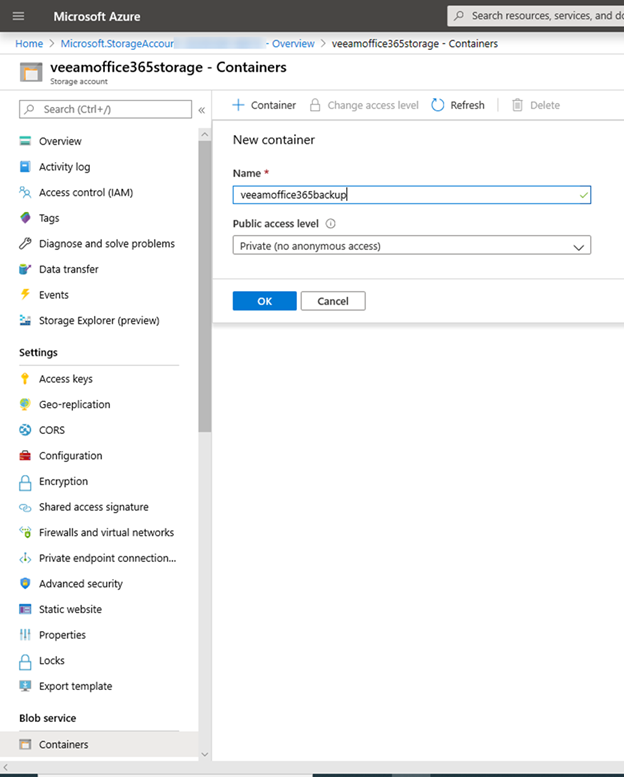Click the Storage Explorer (preview) icon
Image resolution: width=624 pixels, height=777 pixels.
coord(25,321)
